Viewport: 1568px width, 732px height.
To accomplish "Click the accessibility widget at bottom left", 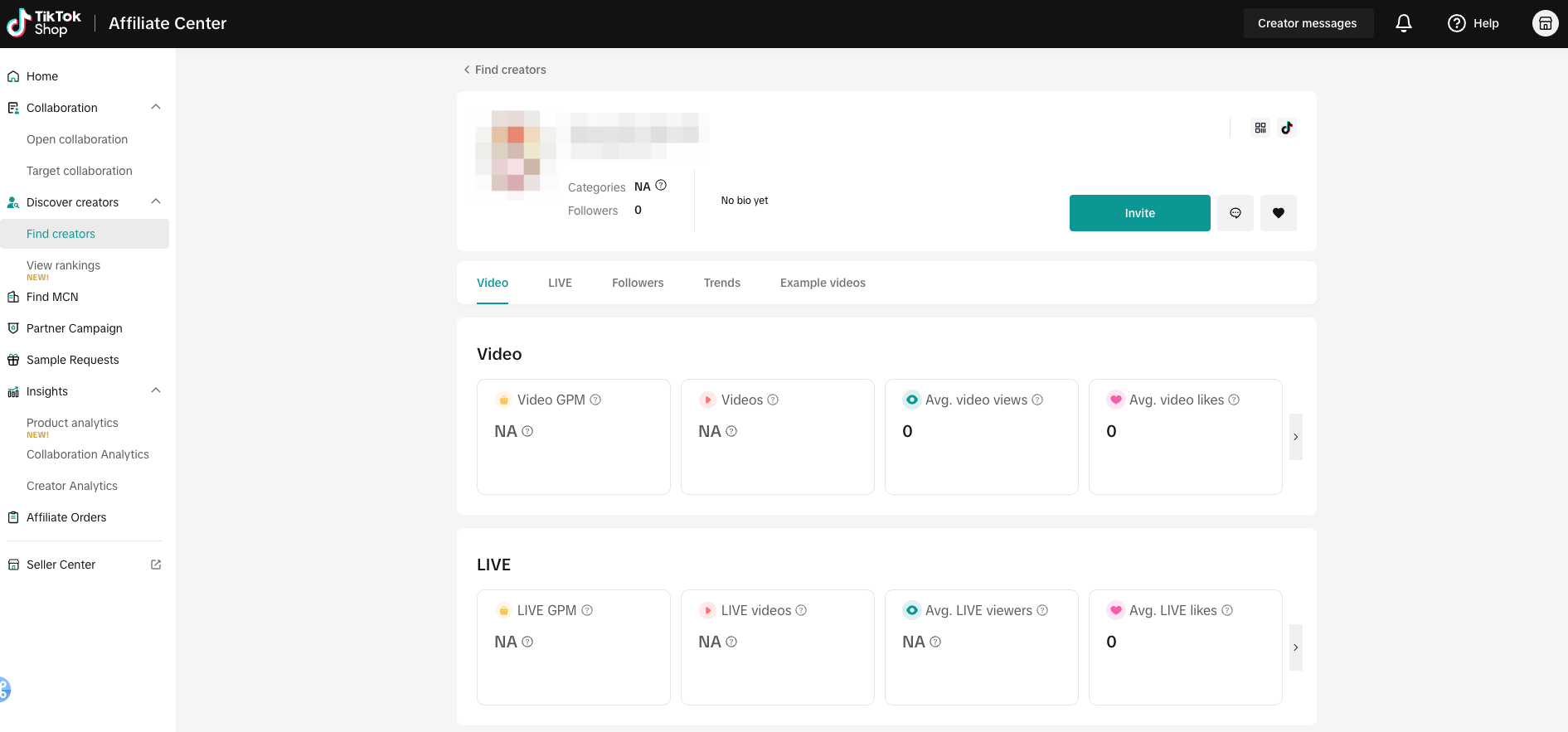I will pyautogui.click(x=4, y=689).
